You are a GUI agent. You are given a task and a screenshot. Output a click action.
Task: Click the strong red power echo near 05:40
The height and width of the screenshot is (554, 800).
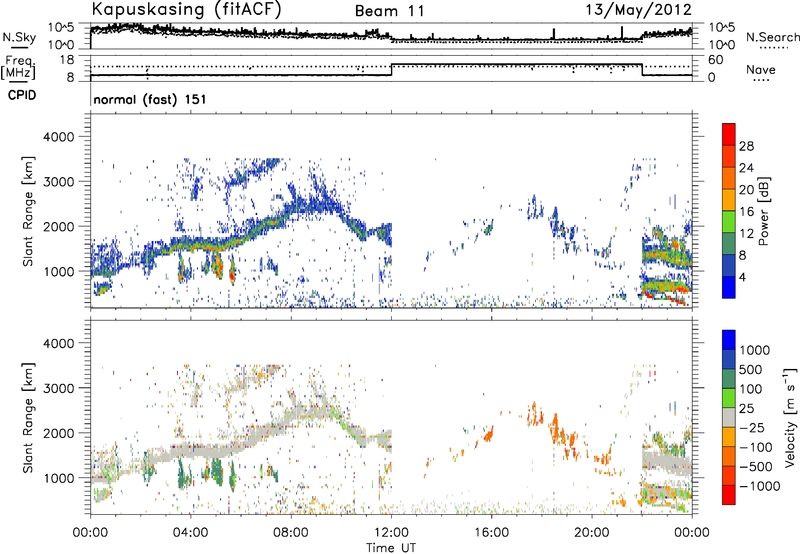[232, 275]
